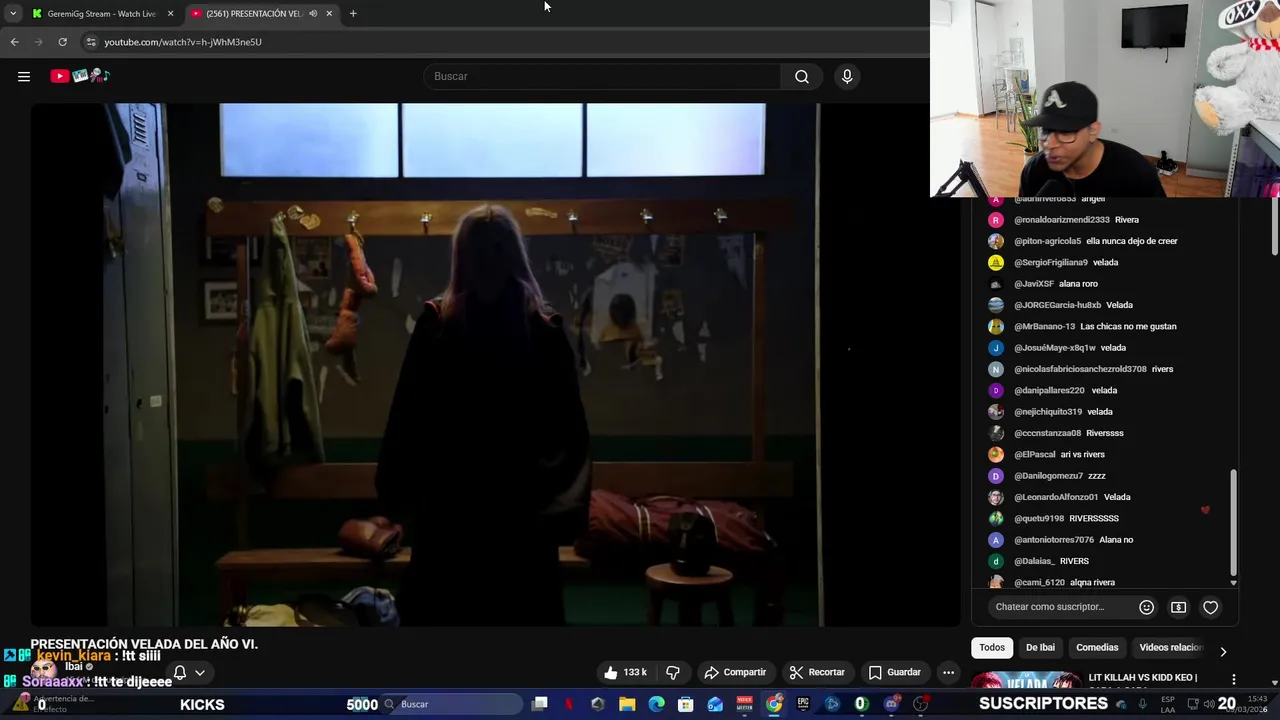
Task: Open Netflix from the taskbar
Action: [569, 704]
